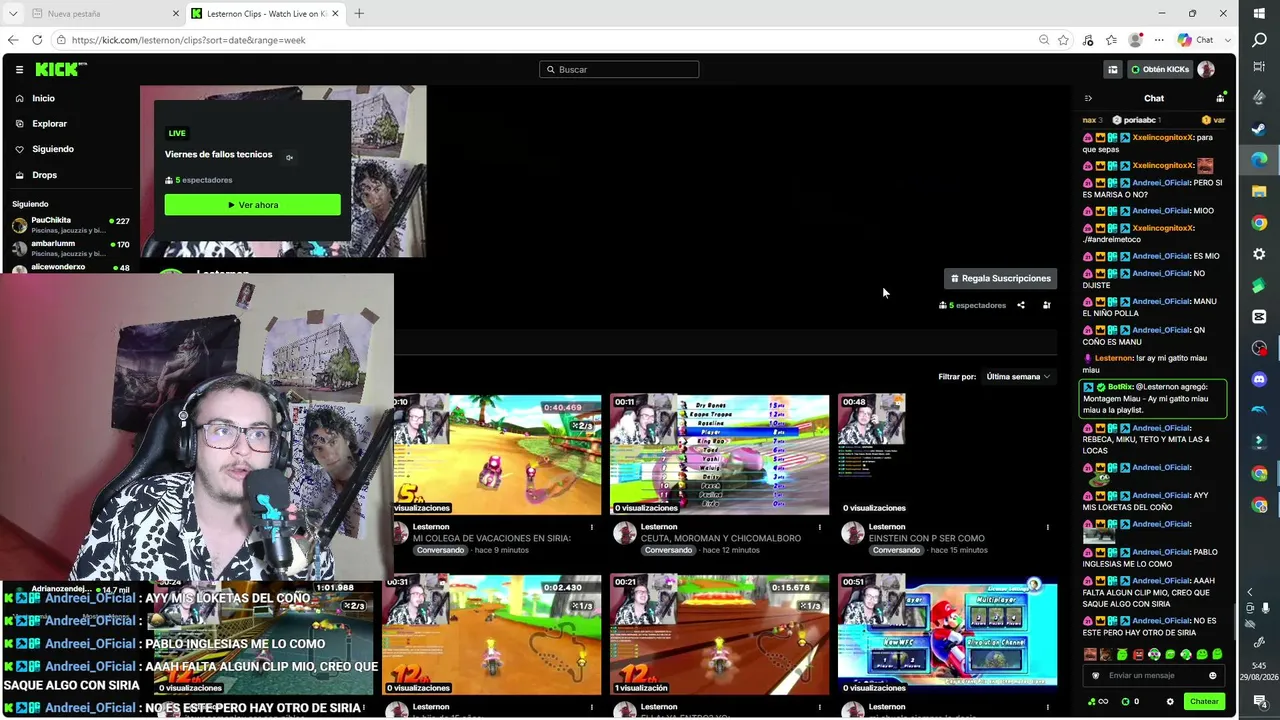The image size is (1280, 720).
Task: Open Edge zoom control in address bar
Action: (x=1044, y=40)
